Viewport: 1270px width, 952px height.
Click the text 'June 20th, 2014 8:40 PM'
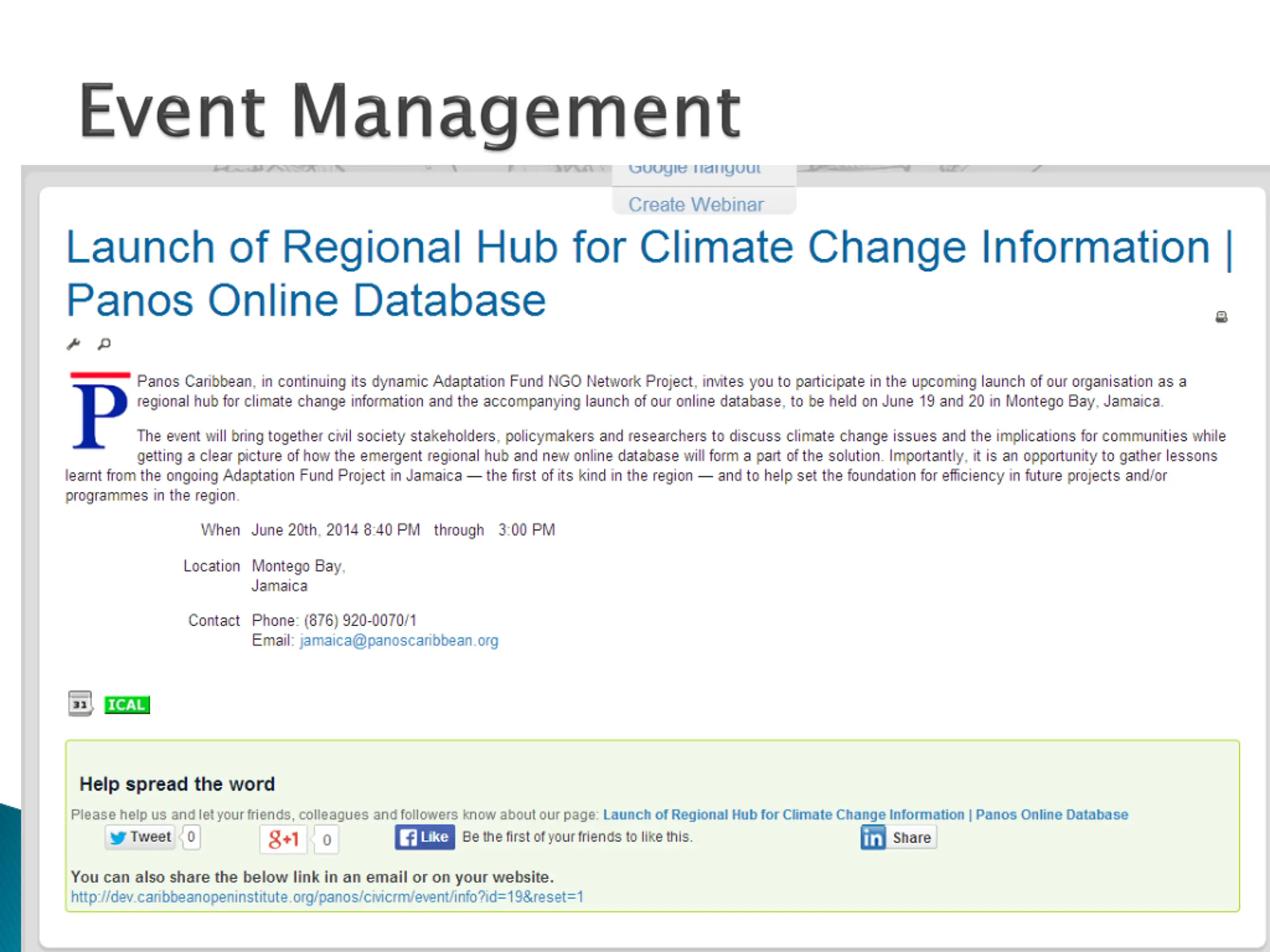(336, 530)
